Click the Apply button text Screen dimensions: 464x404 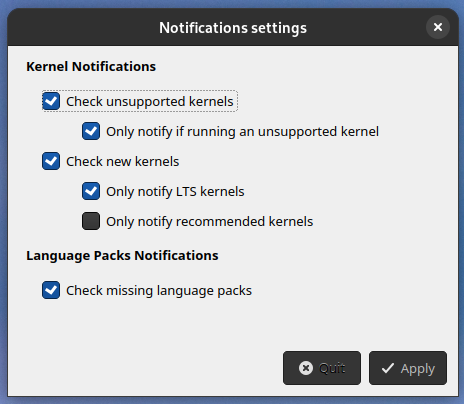[x=418, y=369]
